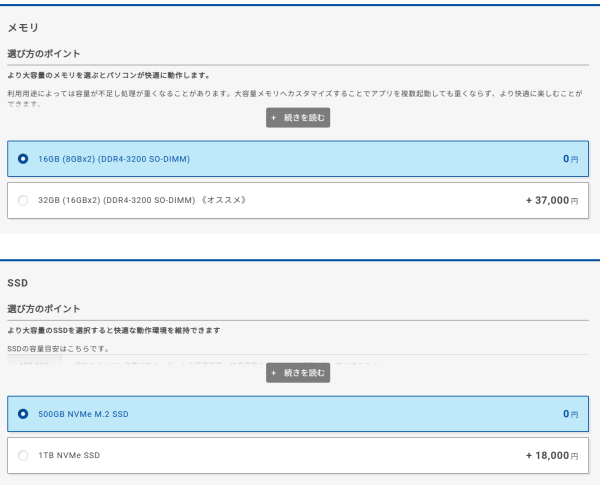Click 選び方のポイント heading under SSD

tap(44, 308)
